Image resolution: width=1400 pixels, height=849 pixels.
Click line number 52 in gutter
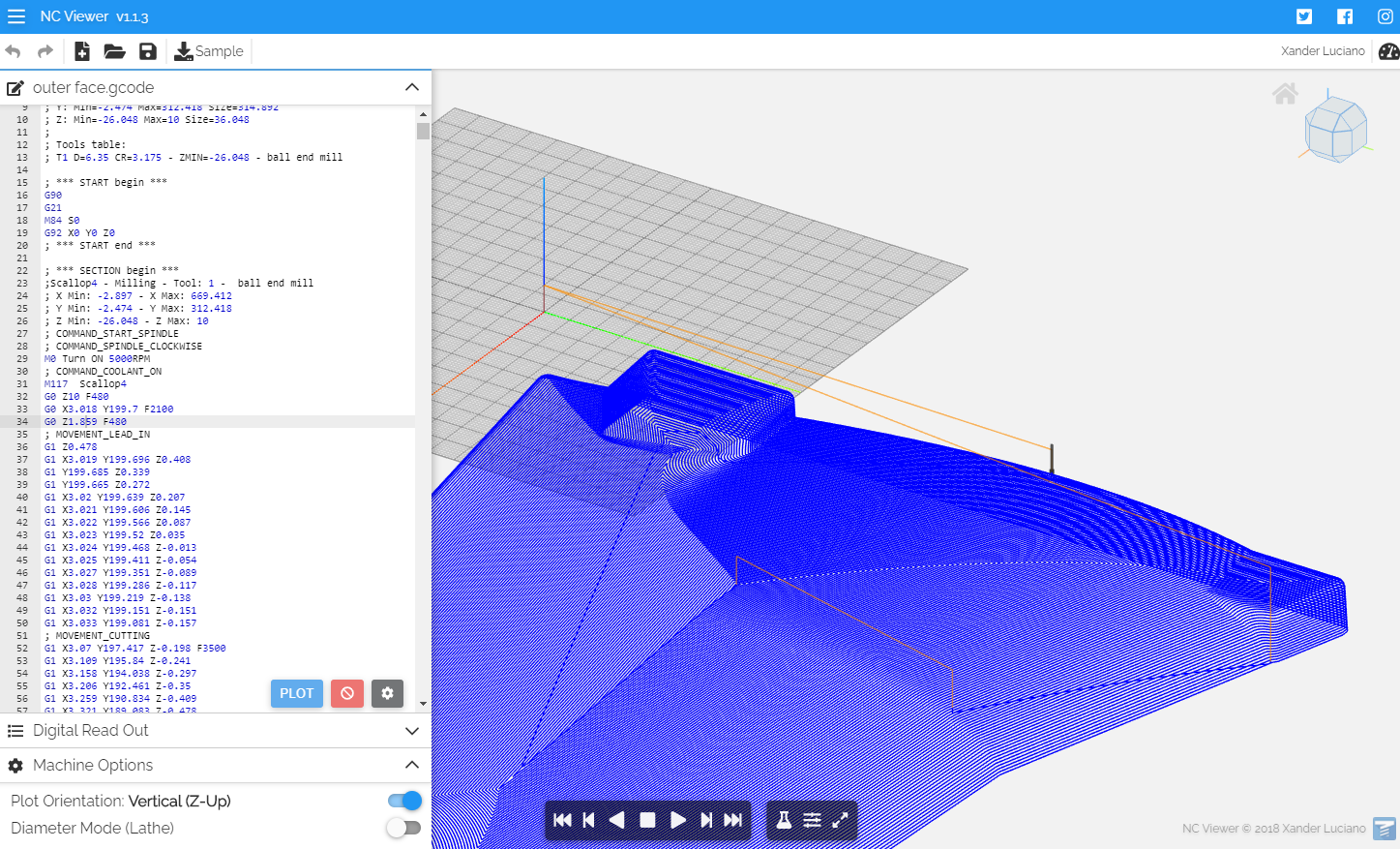22,648
